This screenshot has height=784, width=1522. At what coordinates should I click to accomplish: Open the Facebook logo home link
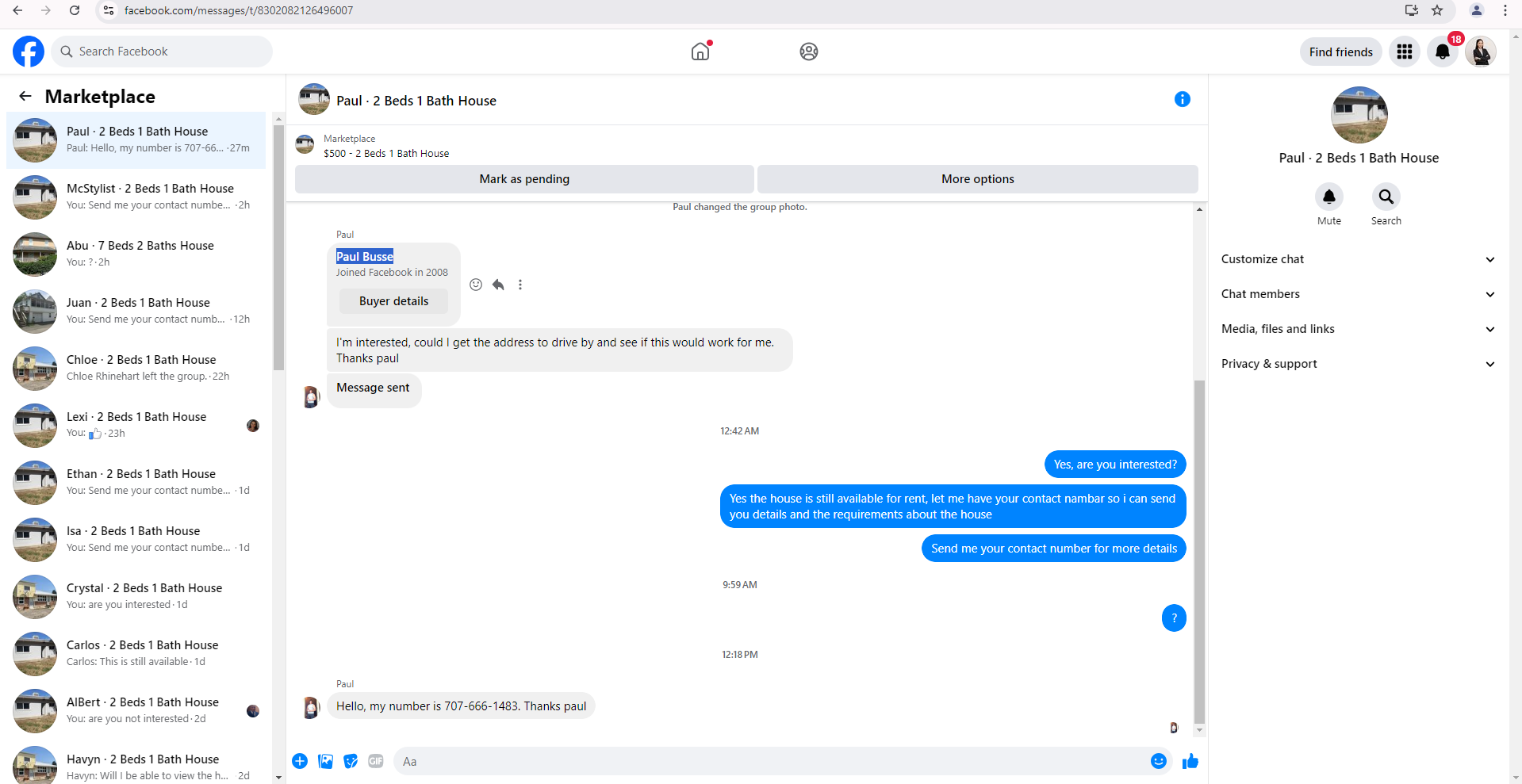[29, 52]
